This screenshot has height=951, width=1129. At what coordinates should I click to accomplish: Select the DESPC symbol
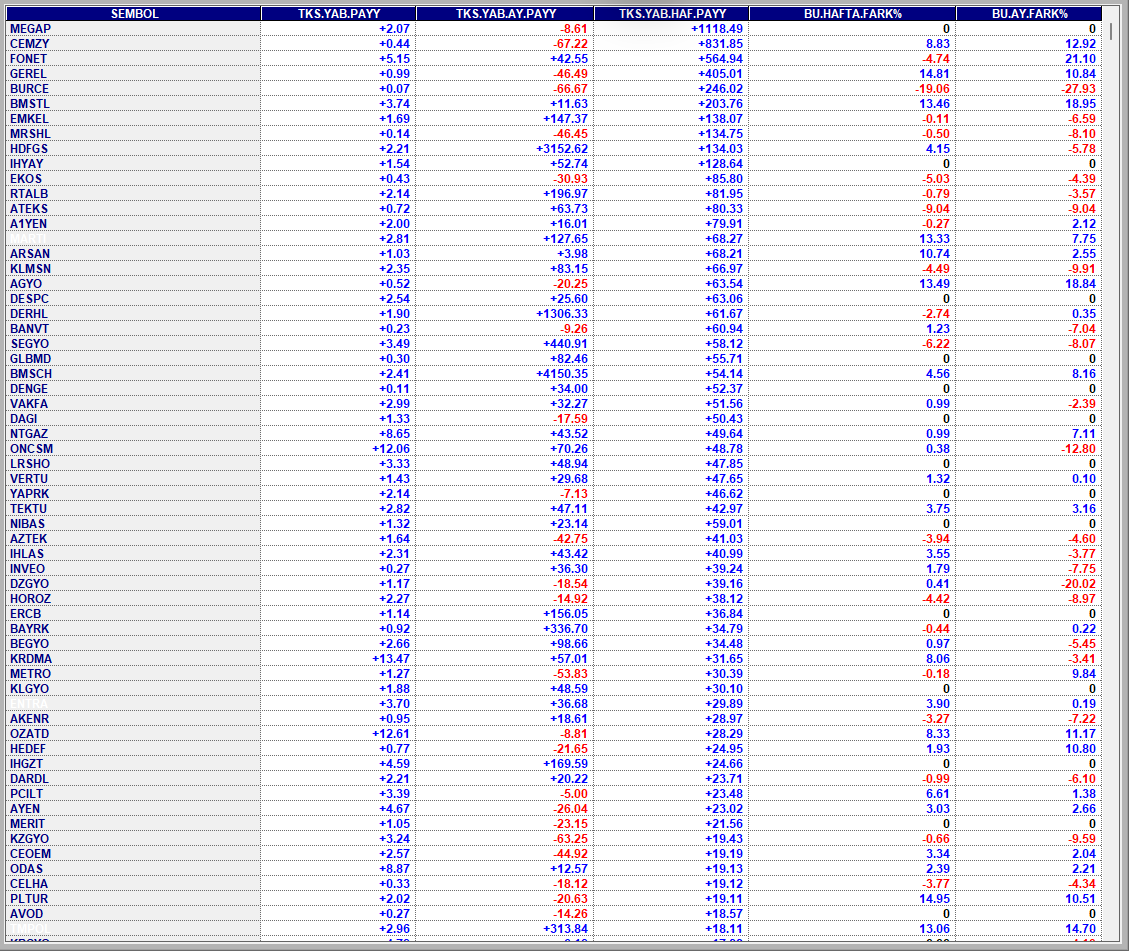(x=30, y=299)
